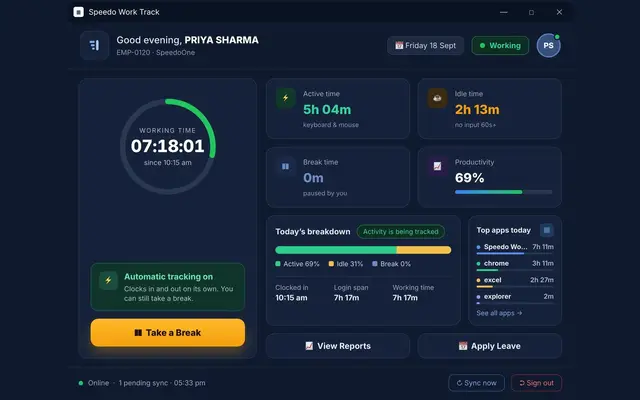The height and width of the screenshot is (400, 640).
Task: Click the green Active segment of breakdown bar
Action: 336,250
